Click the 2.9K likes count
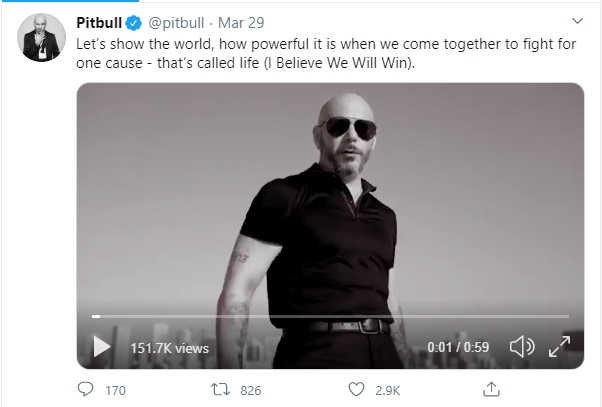This screenshot has width=602, height=407. [385, 390]
